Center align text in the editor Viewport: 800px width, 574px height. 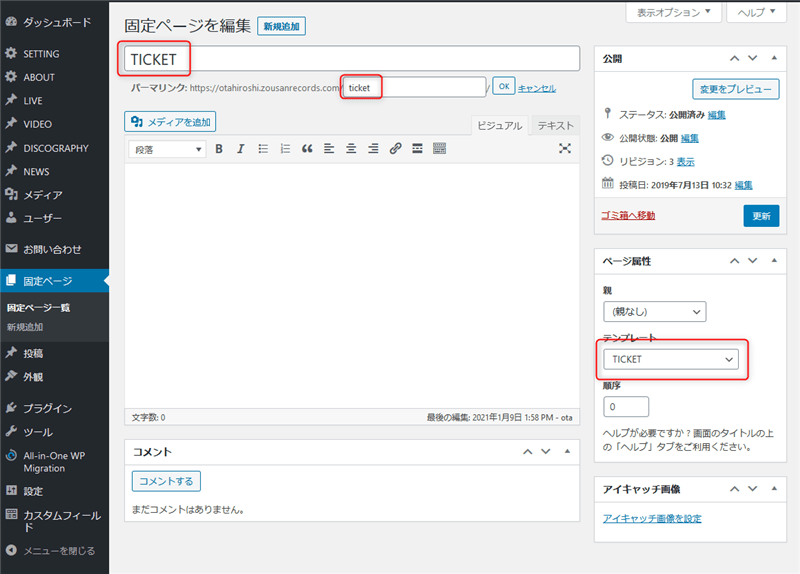pyautogui.click(x=351, y=149)
